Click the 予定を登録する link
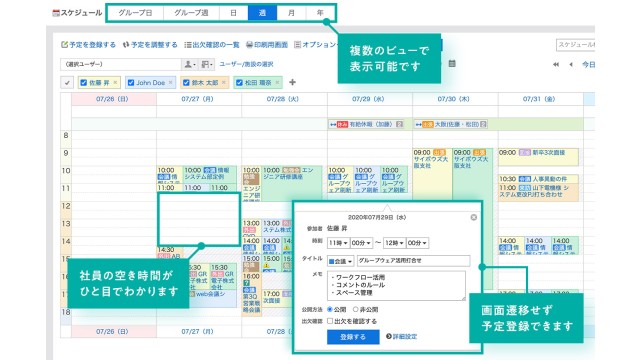640x360 pixels. click(89, 44)
